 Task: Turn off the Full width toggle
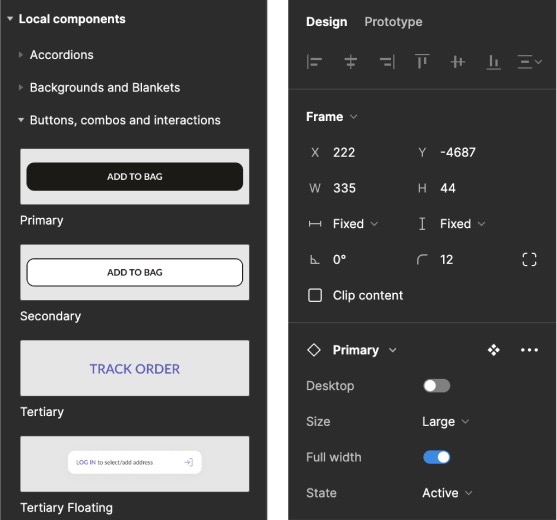click(x=437, y=457)
